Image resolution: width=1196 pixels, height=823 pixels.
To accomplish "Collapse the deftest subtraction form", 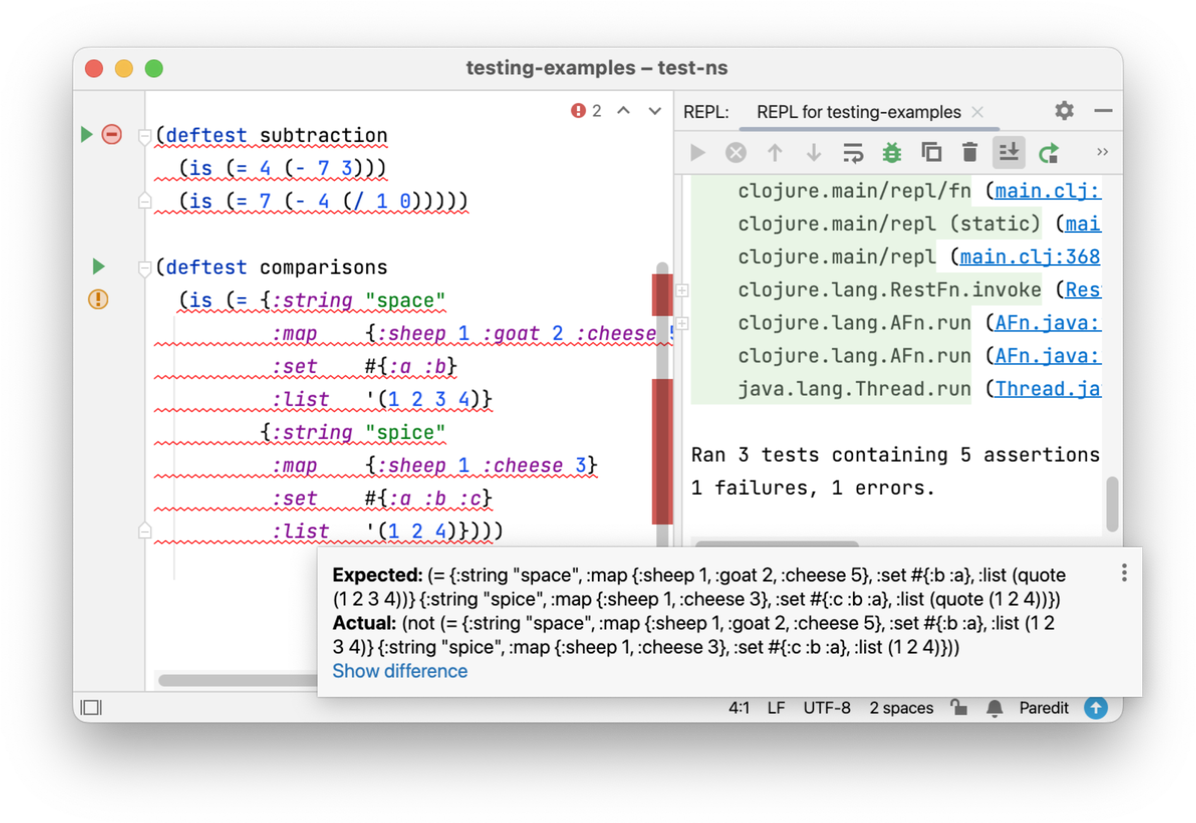I will click(x=144, y=136).
